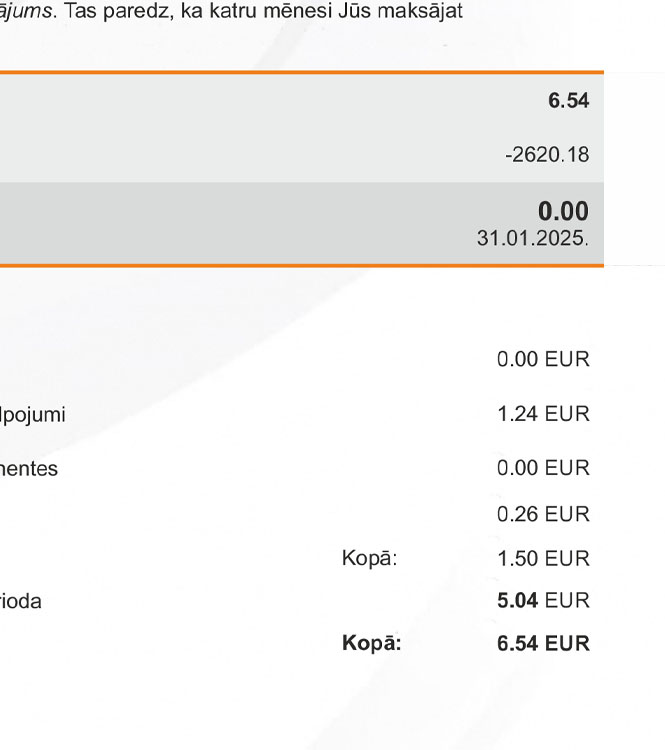Select the 5.04 EUR amount
The height and width of the screenshot is (750, 665).
(x=543, y=601)
